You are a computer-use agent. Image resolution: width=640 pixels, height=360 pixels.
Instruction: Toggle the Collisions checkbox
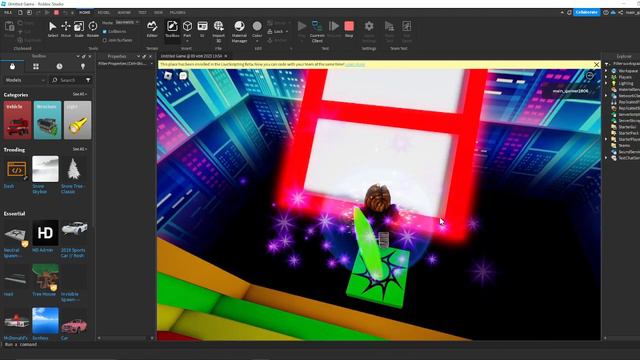pyautogui.click(x=105, y=31)
